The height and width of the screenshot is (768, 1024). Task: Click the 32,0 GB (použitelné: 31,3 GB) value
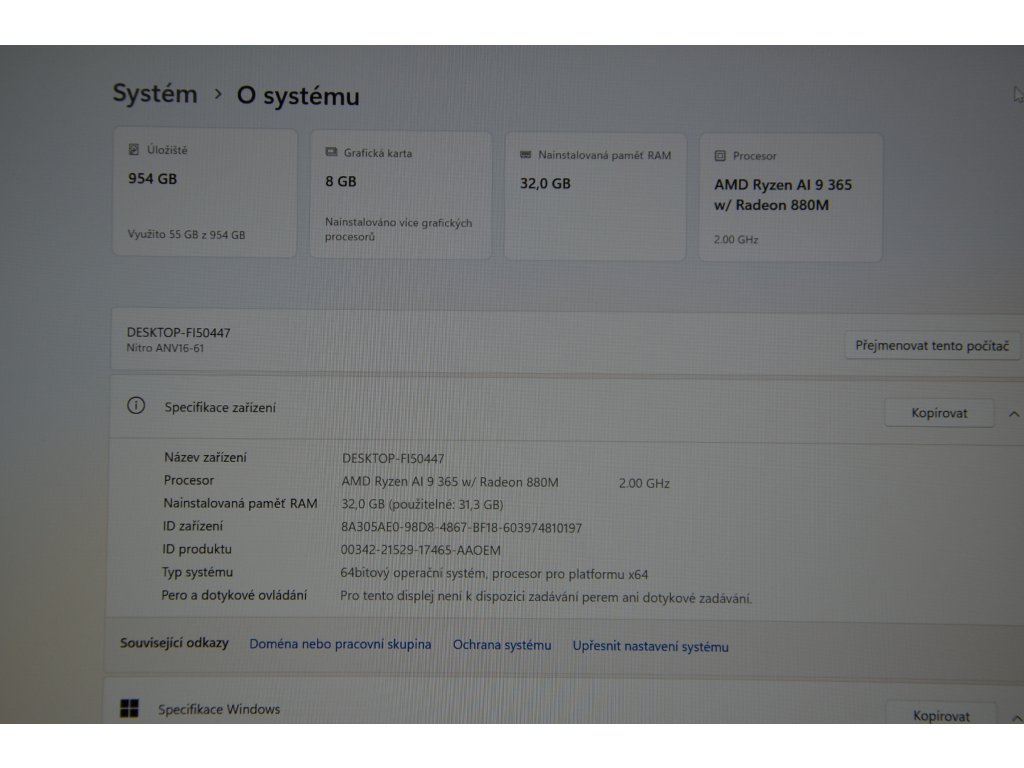pyautogui.click(x=422, y=505)
